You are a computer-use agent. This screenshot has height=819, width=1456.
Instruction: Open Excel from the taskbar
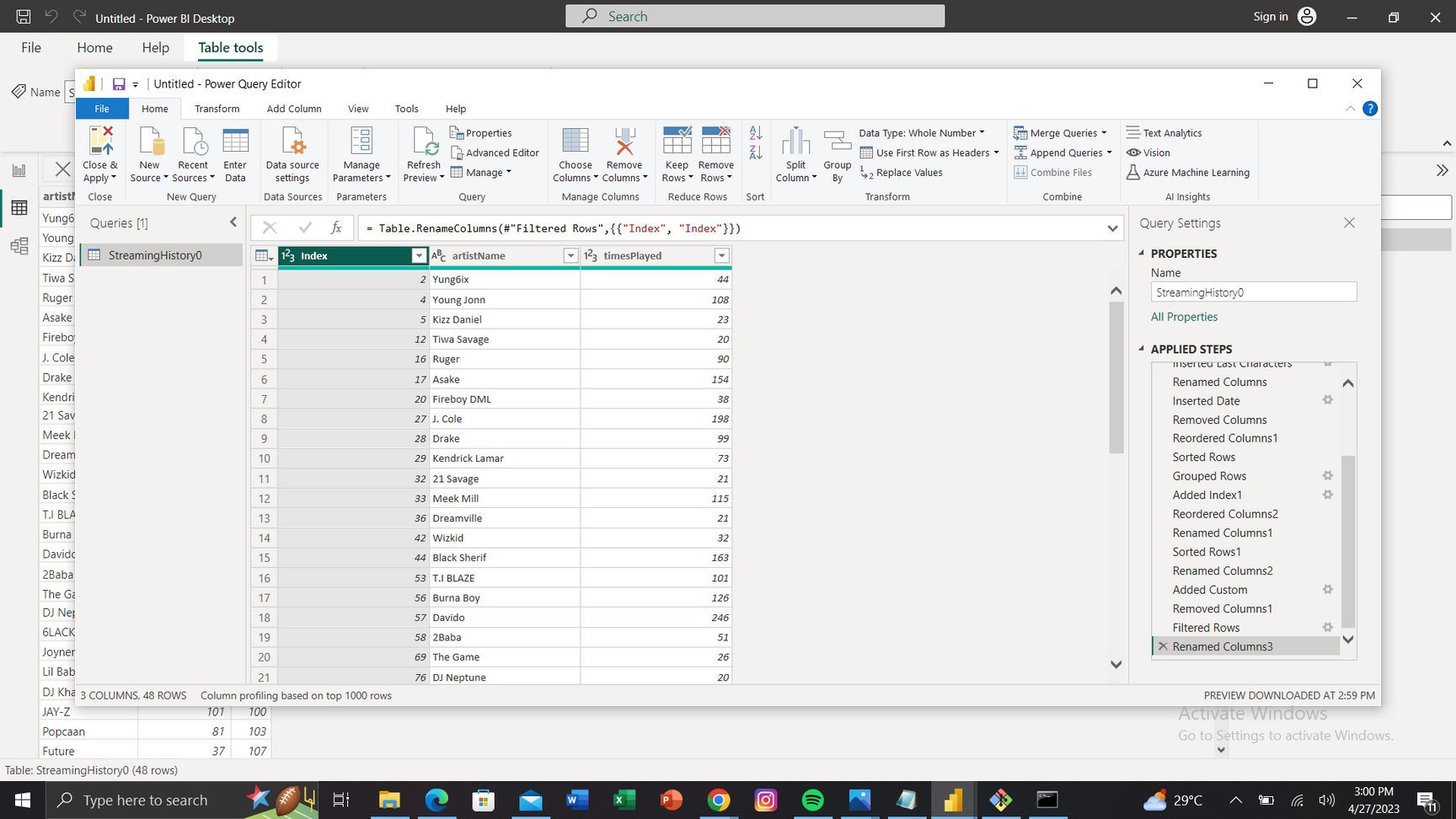[624, 800]
